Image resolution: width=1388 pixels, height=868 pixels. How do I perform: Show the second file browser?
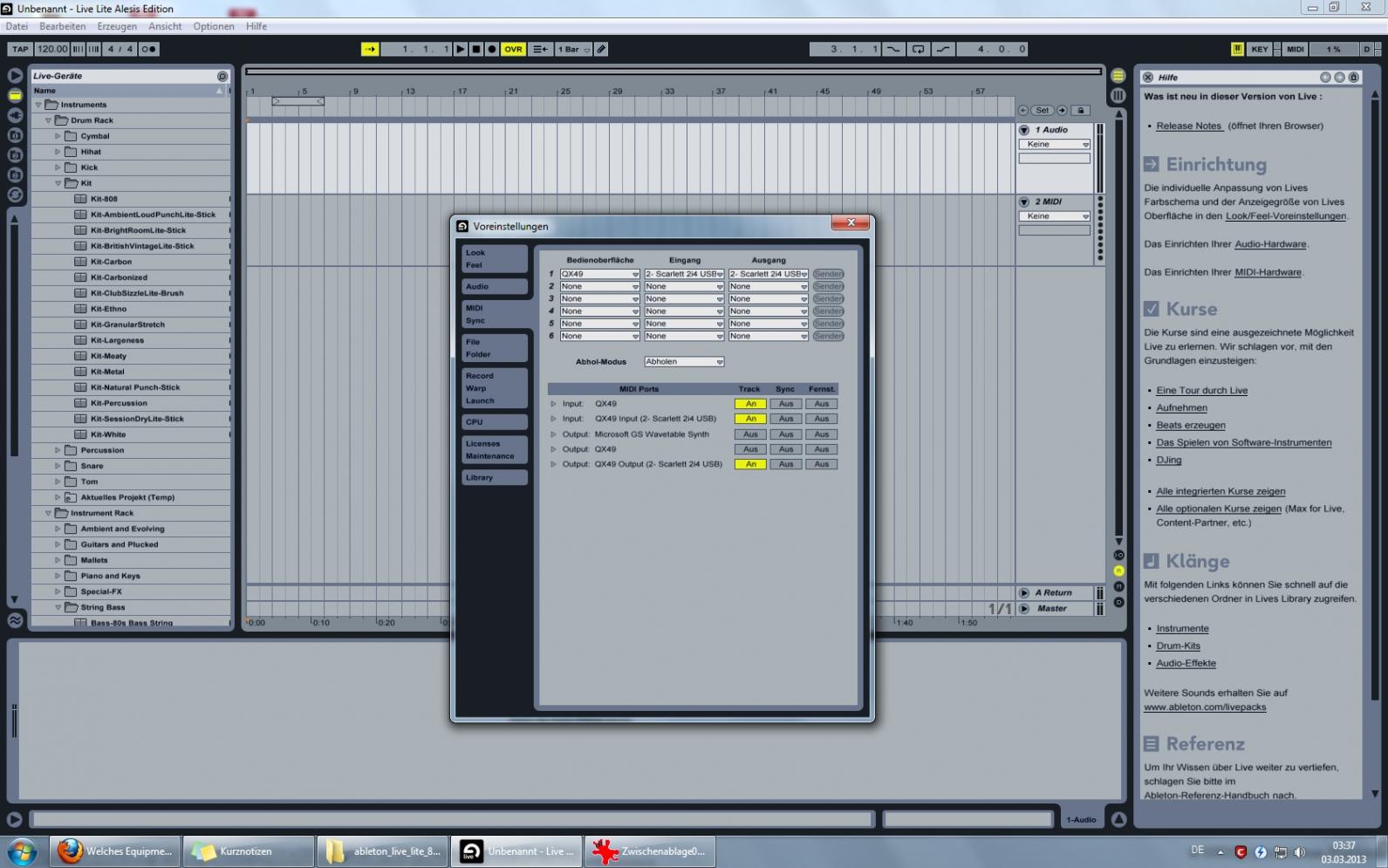15,155
